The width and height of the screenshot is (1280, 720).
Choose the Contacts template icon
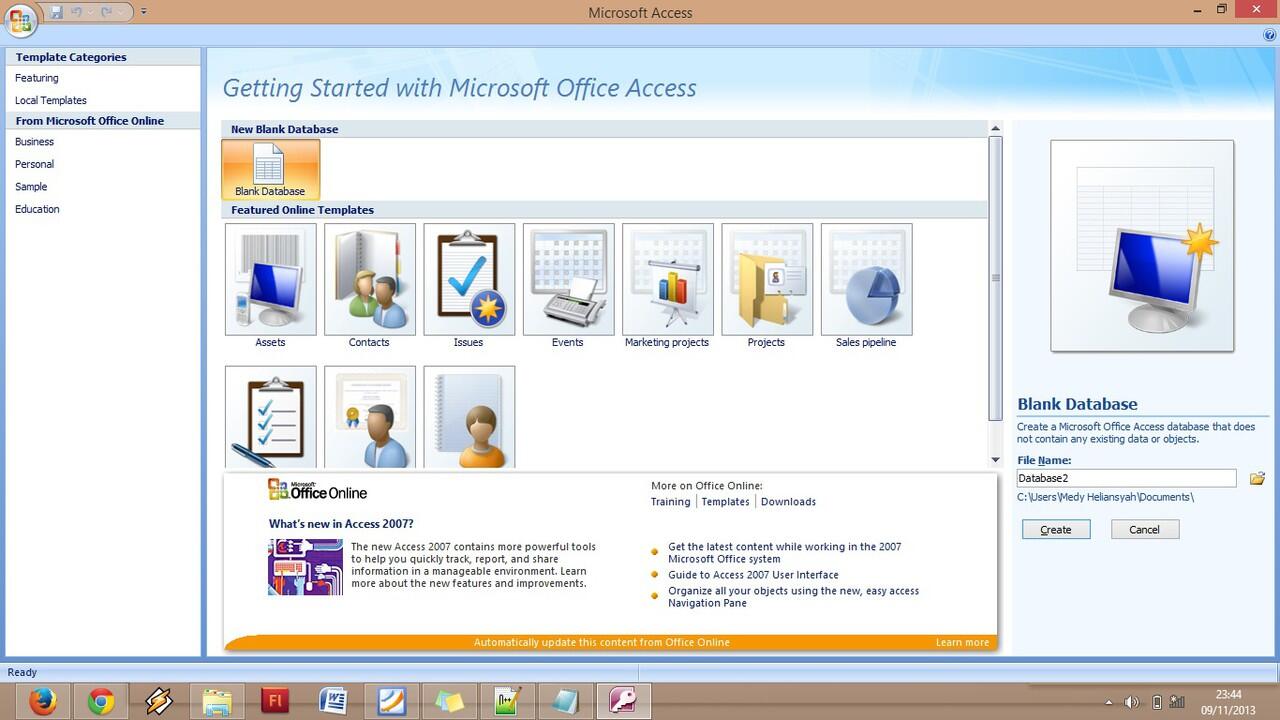click(x=369, y=280)
